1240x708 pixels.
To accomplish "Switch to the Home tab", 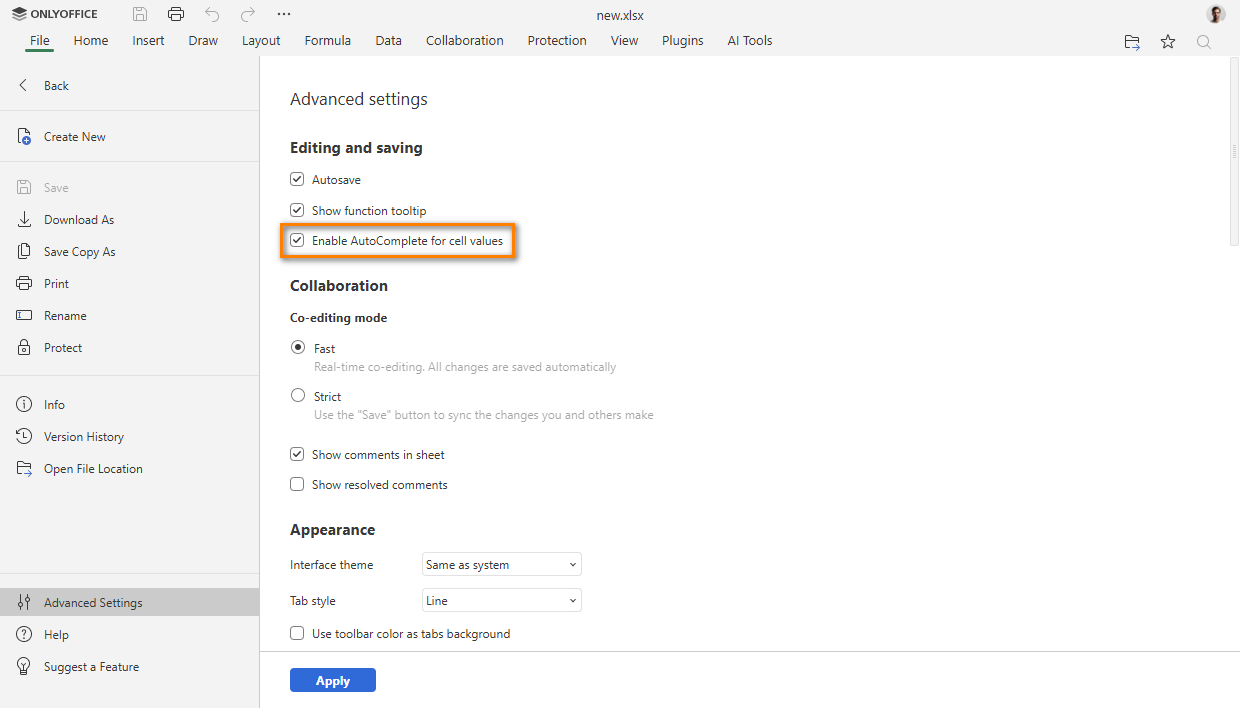I will click(x=91, y=41).
